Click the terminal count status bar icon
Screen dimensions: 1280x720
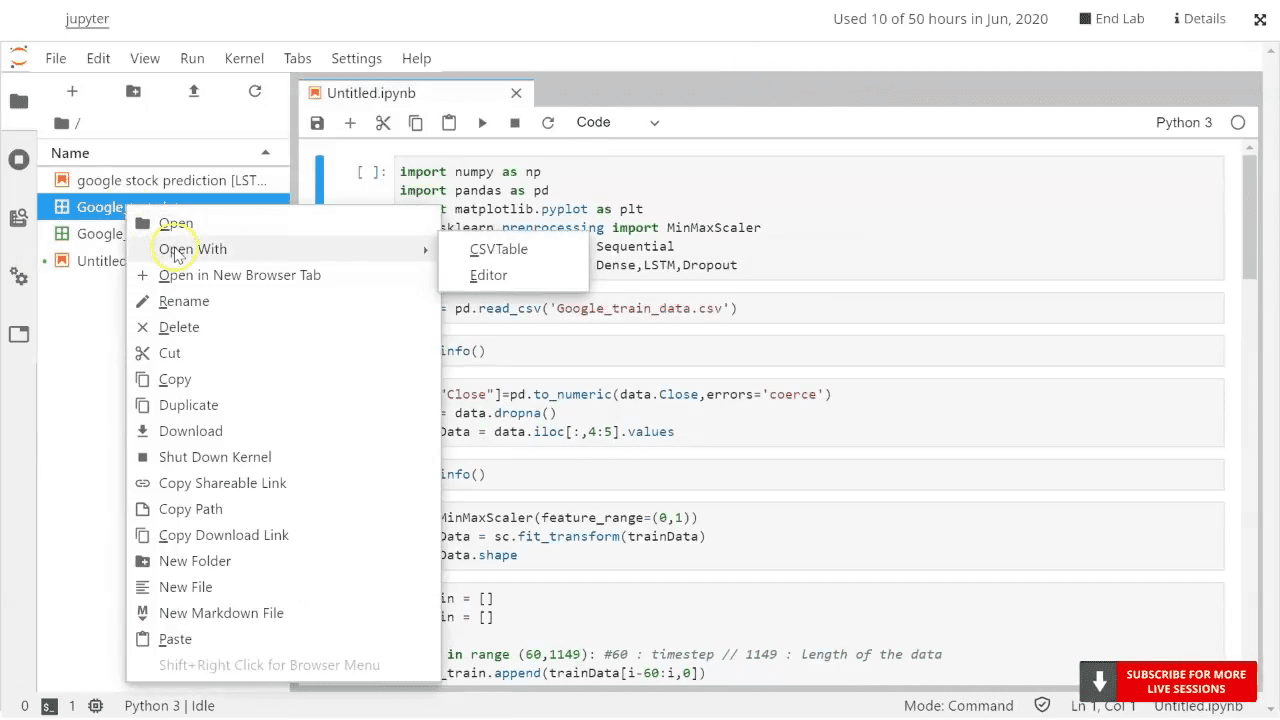tap(50, 706)
